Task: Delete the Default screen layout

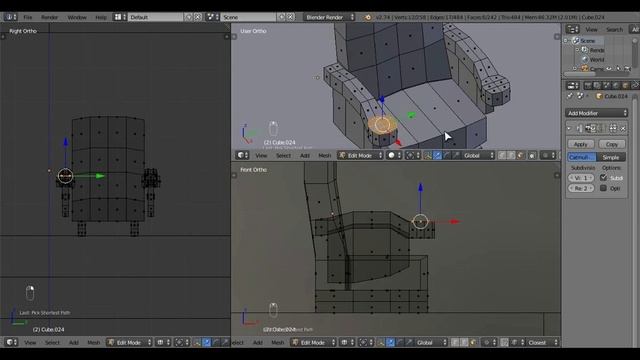Action: tap(198, 17)
